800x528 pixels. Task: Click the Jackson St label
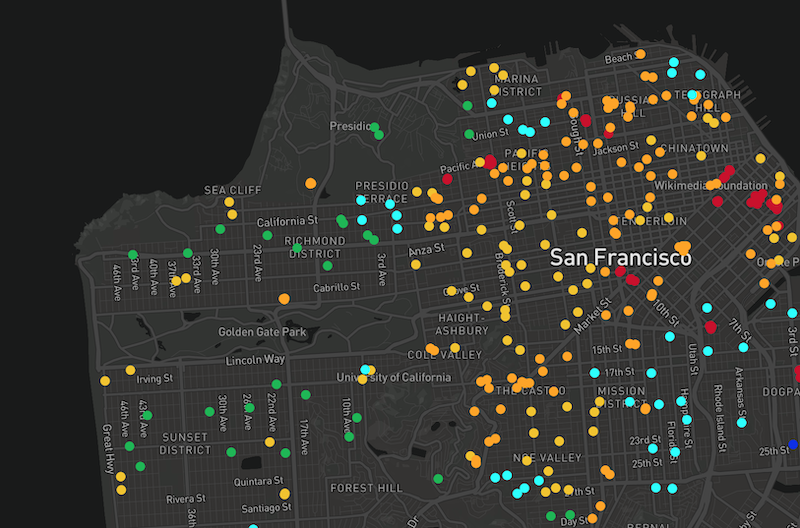click(616, 148)
